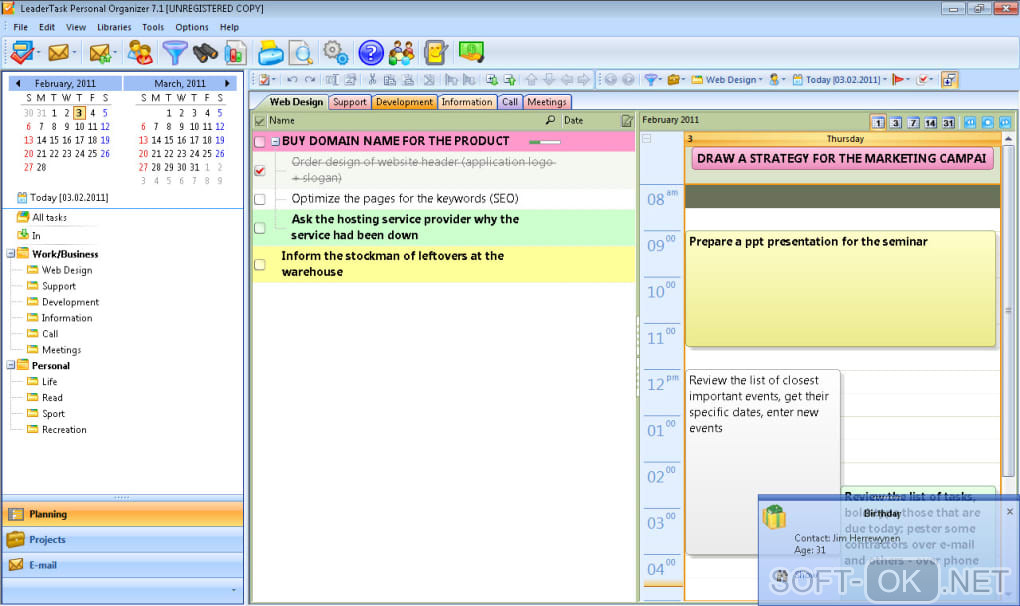This screenshot has width=1020, height=606.
Task: Open the Libraries menu
Action: pyautogui.click(x=114, y=27)
